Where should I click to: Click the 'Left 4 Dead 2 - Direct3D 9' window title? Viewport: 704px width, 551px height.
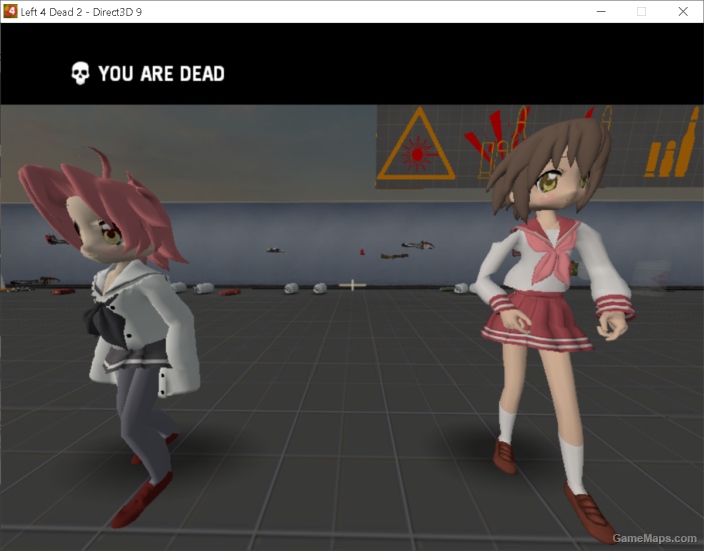[x=81, y=12]
